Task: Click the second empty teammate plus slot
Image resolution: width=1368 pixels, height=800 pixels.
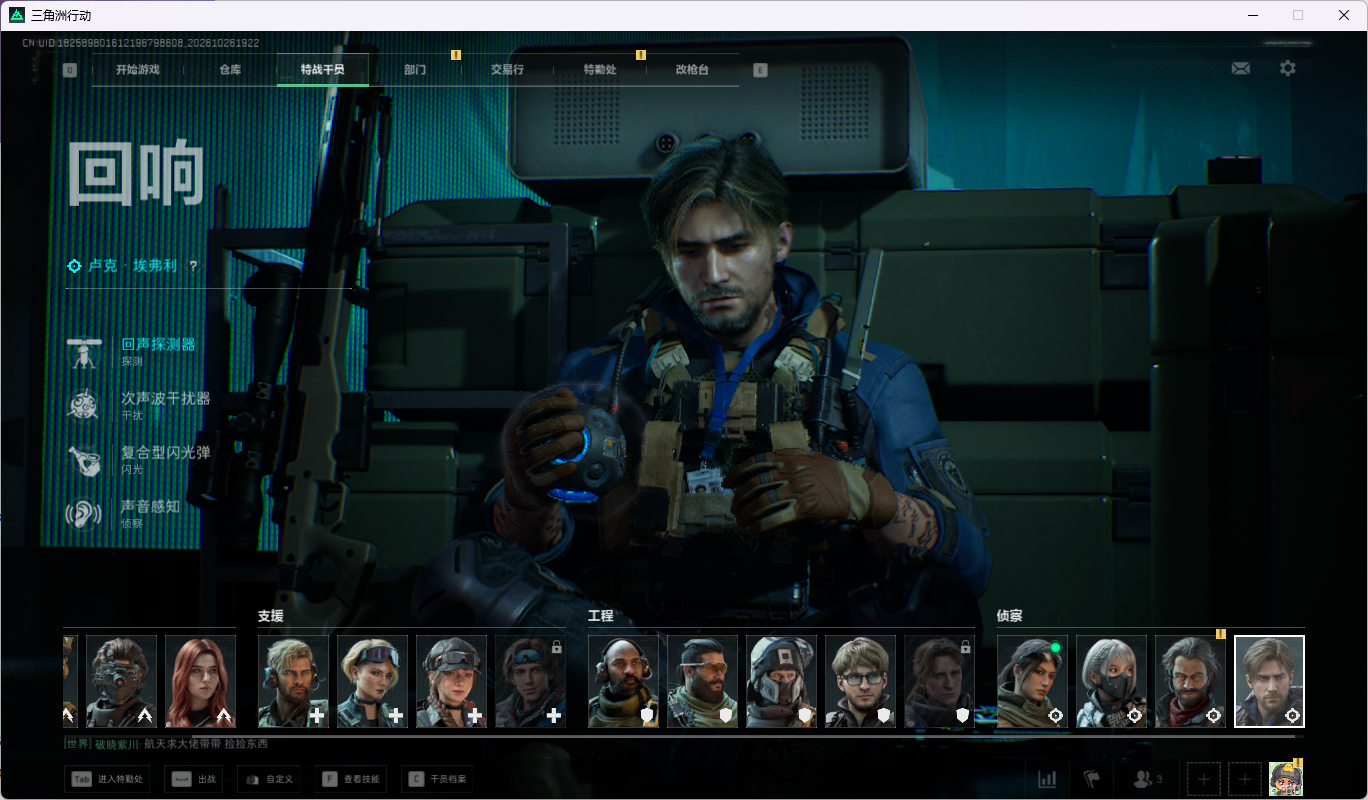Action: [x=1244, y=779]
